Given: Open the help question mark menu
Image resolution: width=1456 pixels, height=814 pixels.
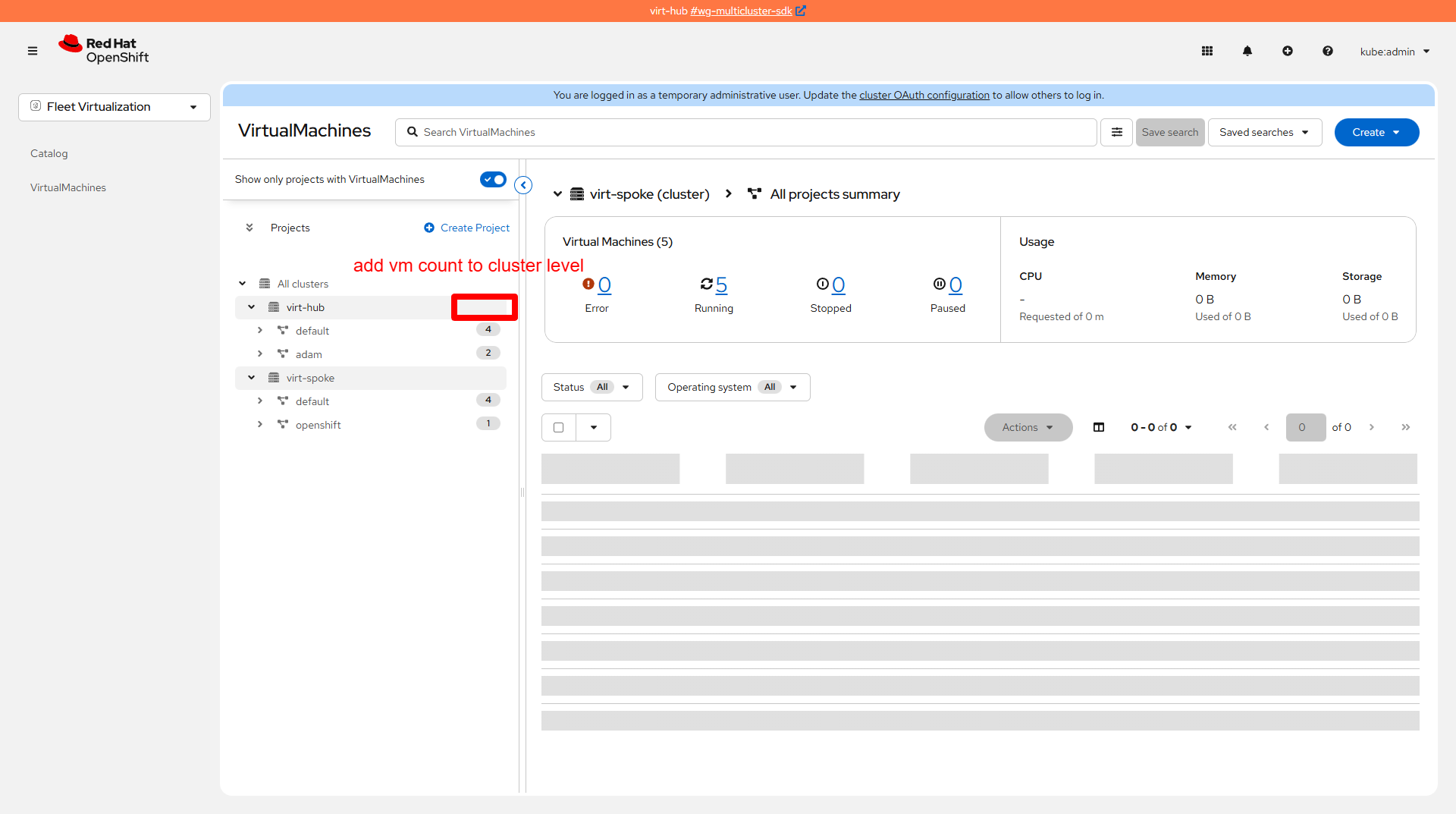Looking at the screenshot, I should (x=1328, y=51).
